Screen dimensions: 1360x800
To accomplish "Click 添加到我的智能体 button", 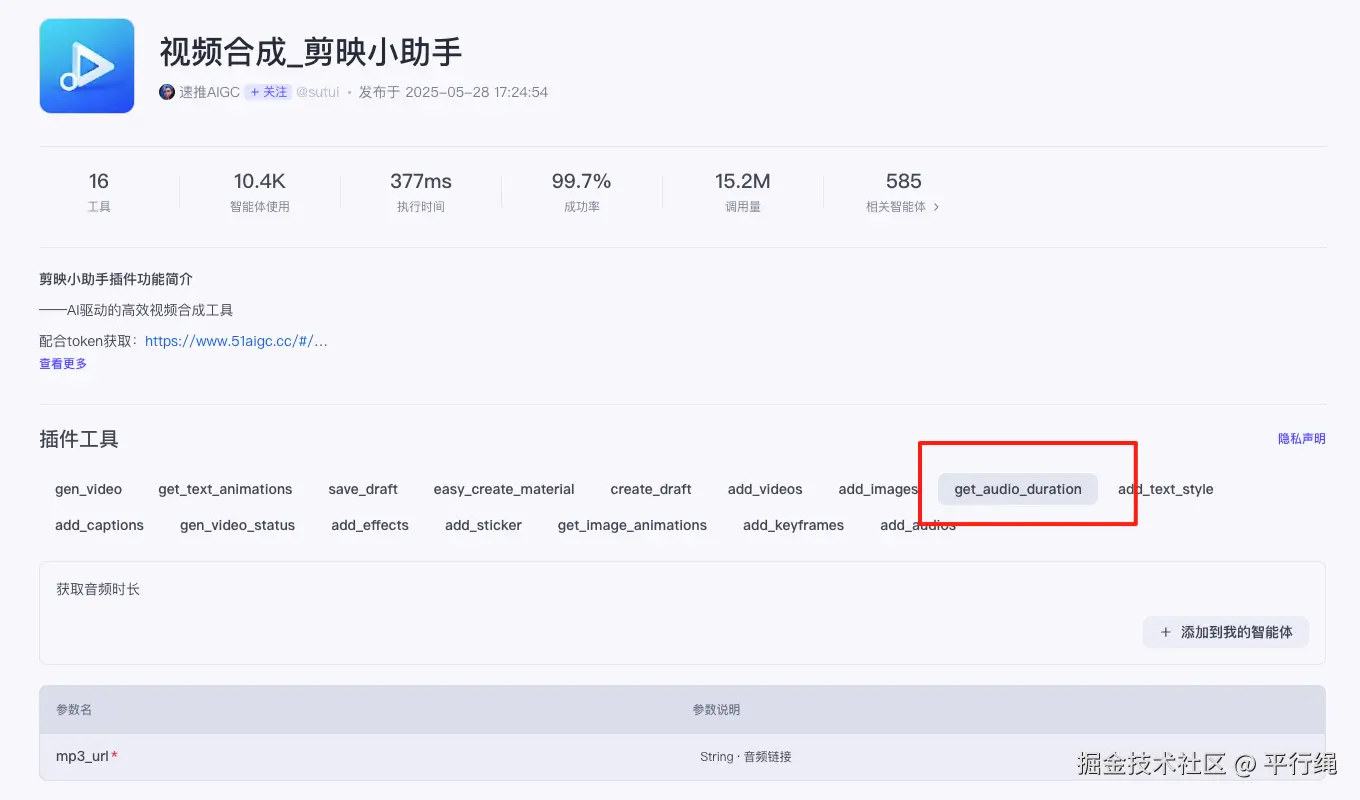I will click(1226, 632).
